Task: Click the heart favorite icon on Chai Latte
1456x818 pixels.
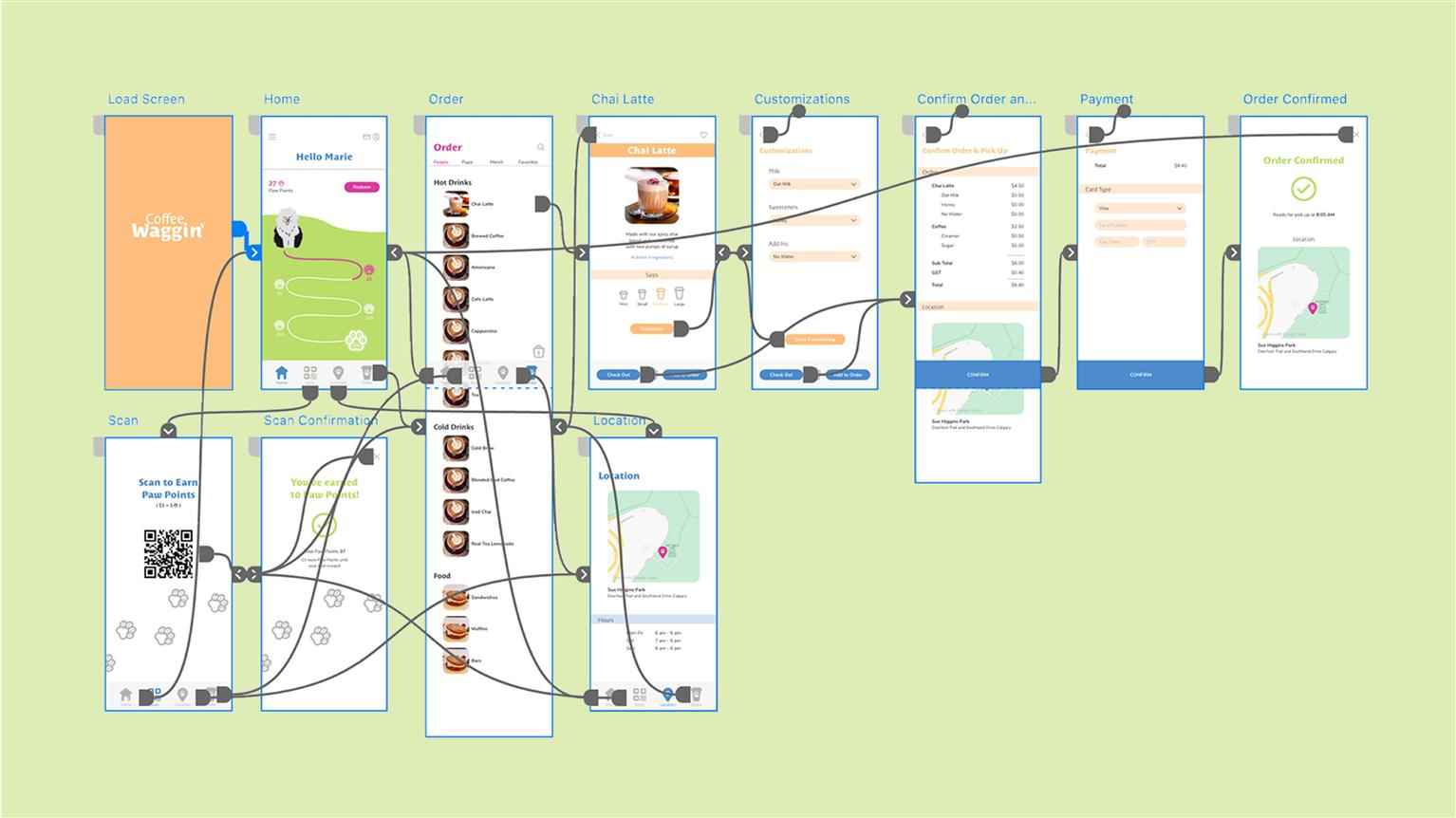Action: (x=703, y=135)
